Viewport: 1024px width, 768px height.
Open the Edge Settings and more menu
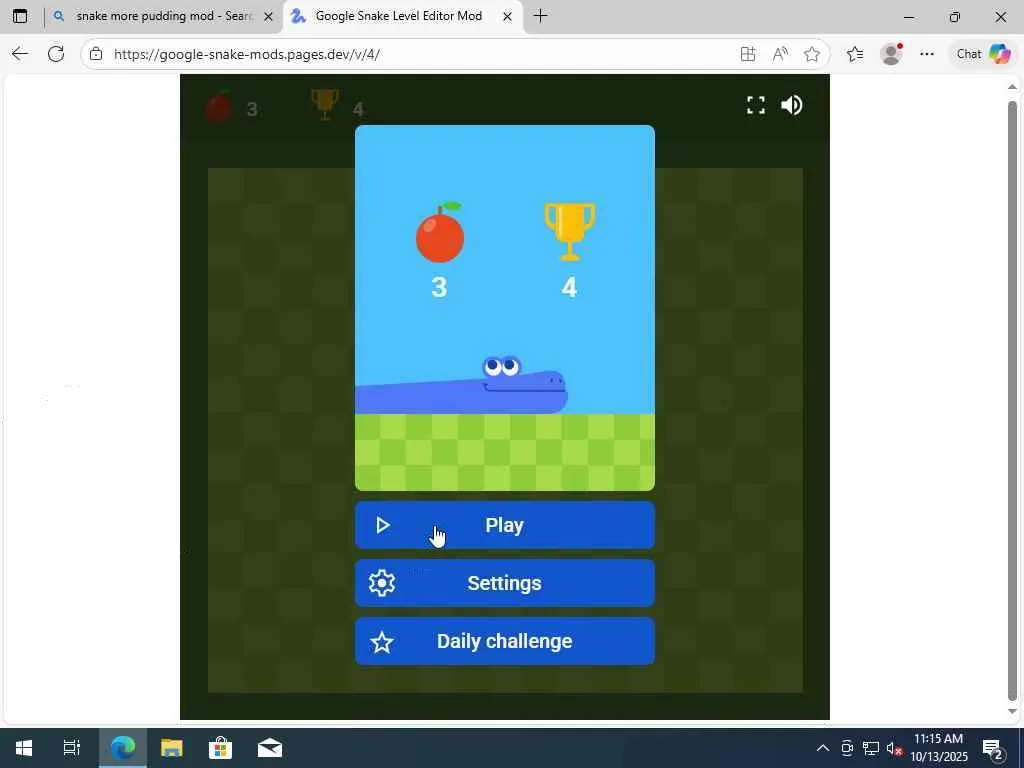click(927, 54)
